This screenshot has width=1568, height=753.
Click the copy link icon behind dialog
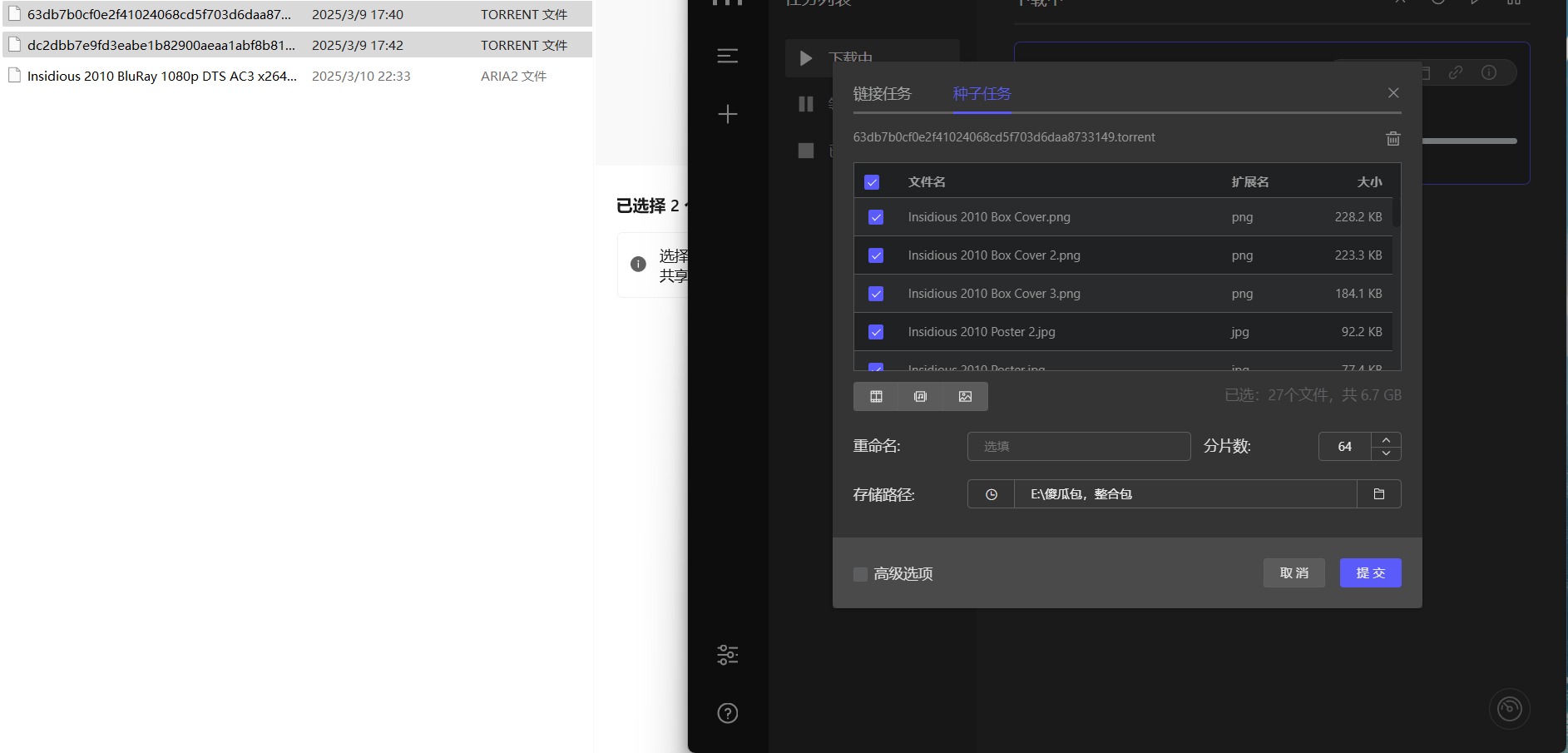pyautogui.click(x=1456, y=72)
